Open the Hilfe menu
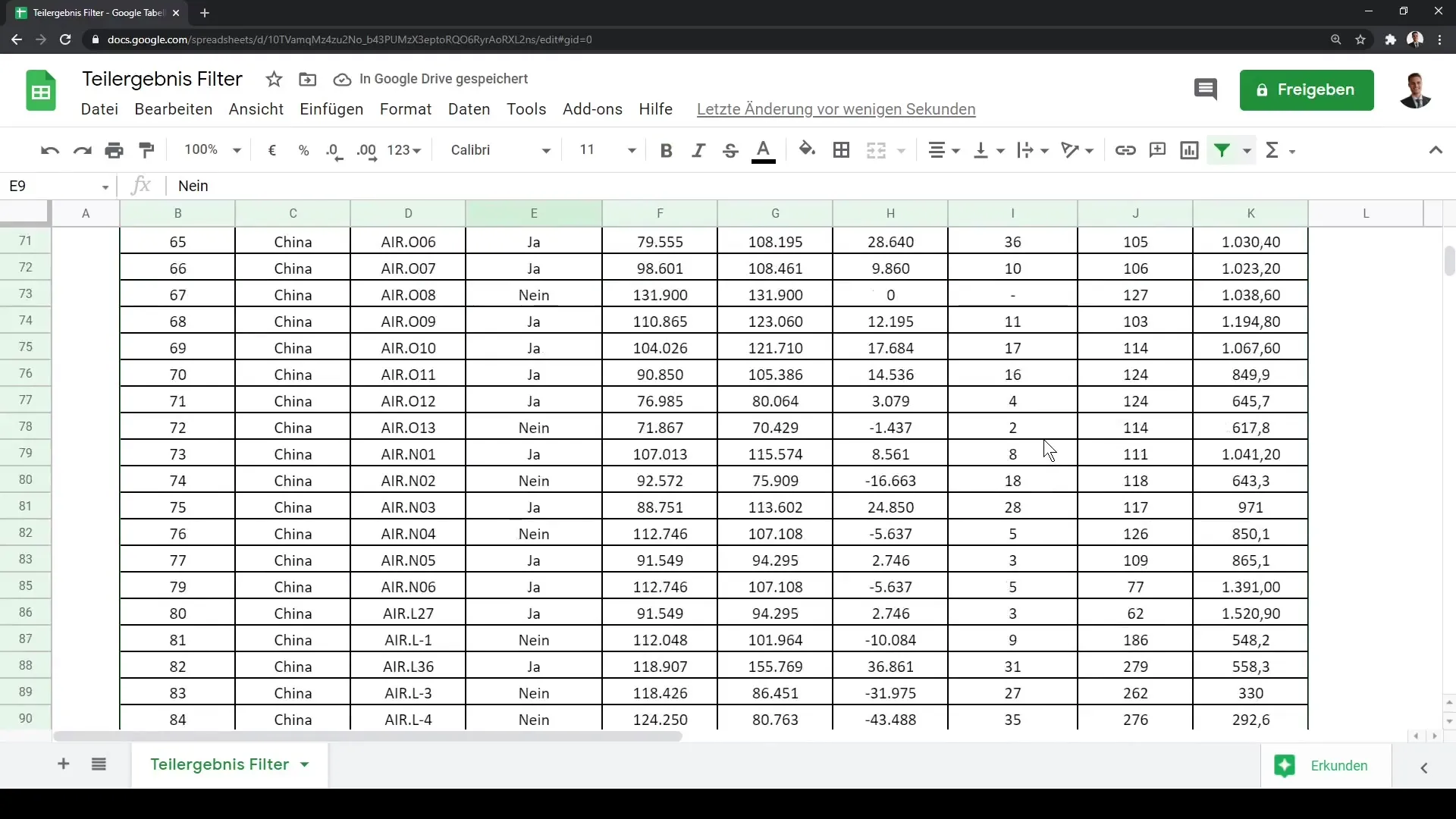This screenshot has height=819, width=1456. 656,109
